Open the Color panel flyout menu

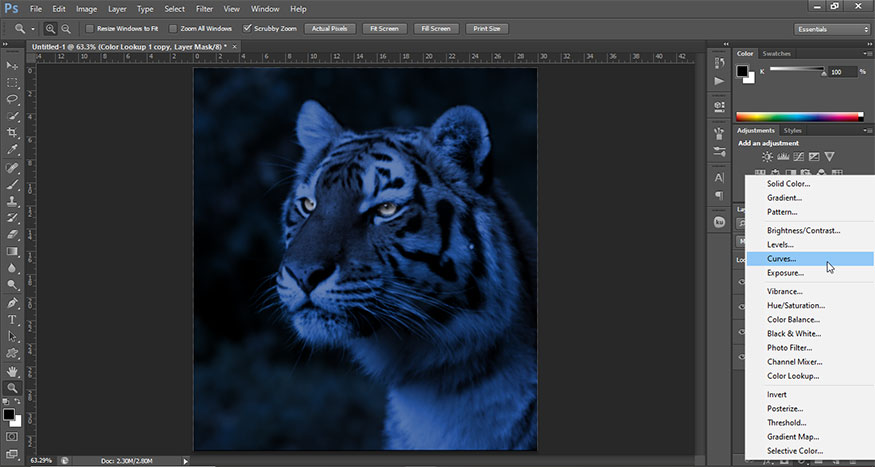click(x=867, y=54)
